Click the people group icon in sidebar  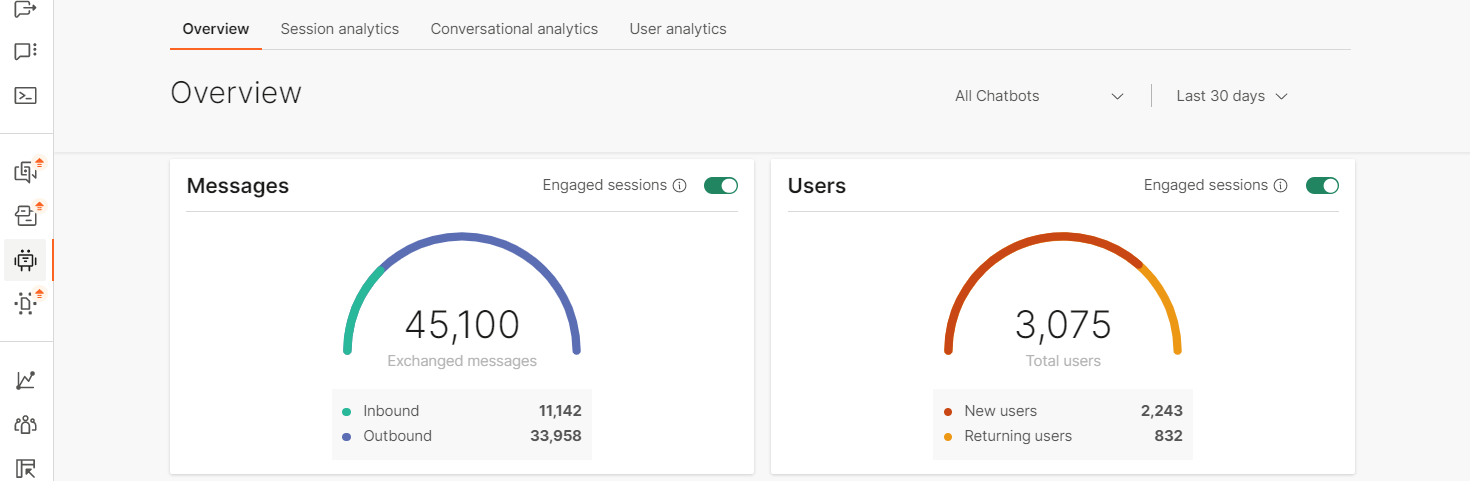click(x=26, y=424)
